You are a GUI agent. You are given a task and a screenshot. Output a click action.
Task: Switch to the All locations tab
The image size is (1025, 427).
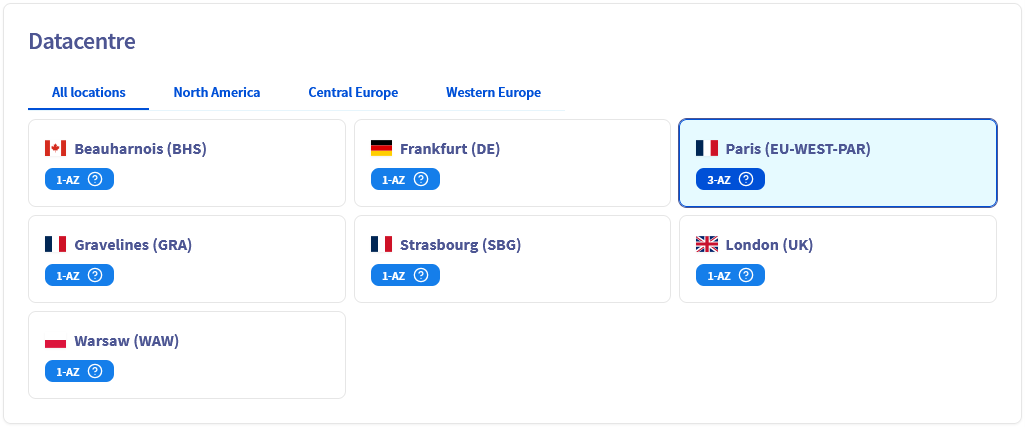pos(89,93)
